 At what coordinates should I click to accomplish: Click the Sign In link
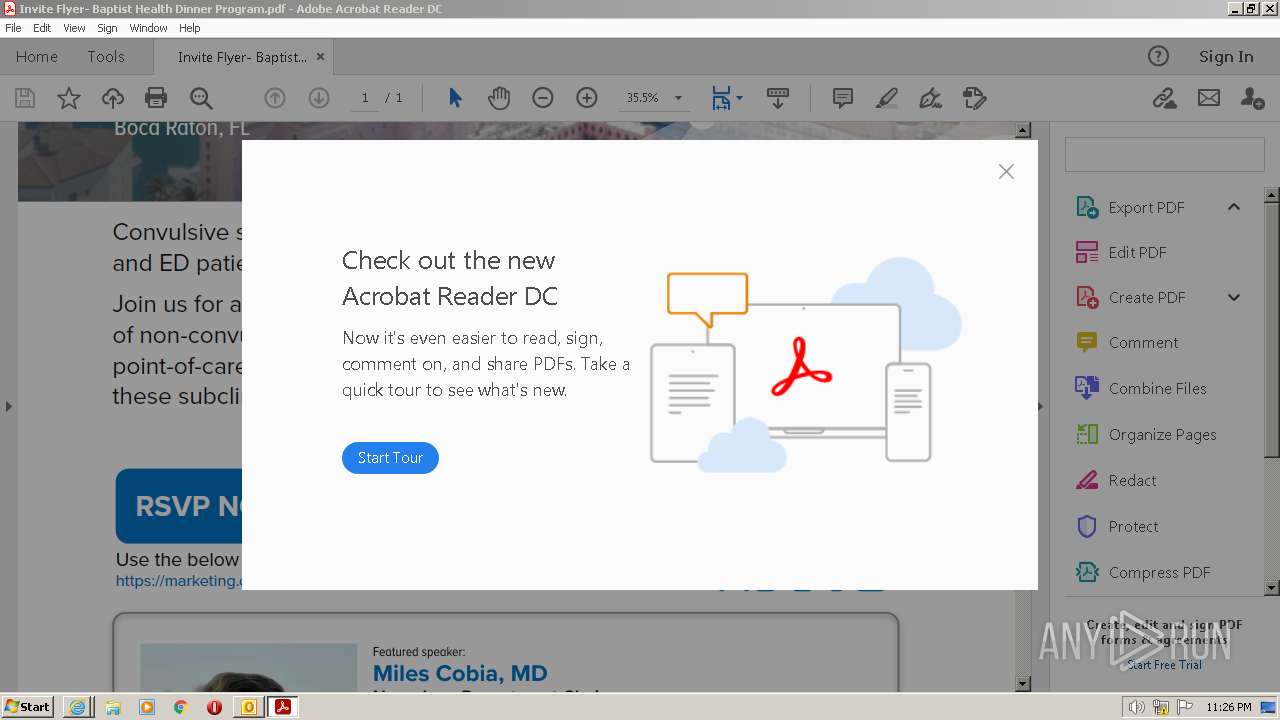point(1226,57)
